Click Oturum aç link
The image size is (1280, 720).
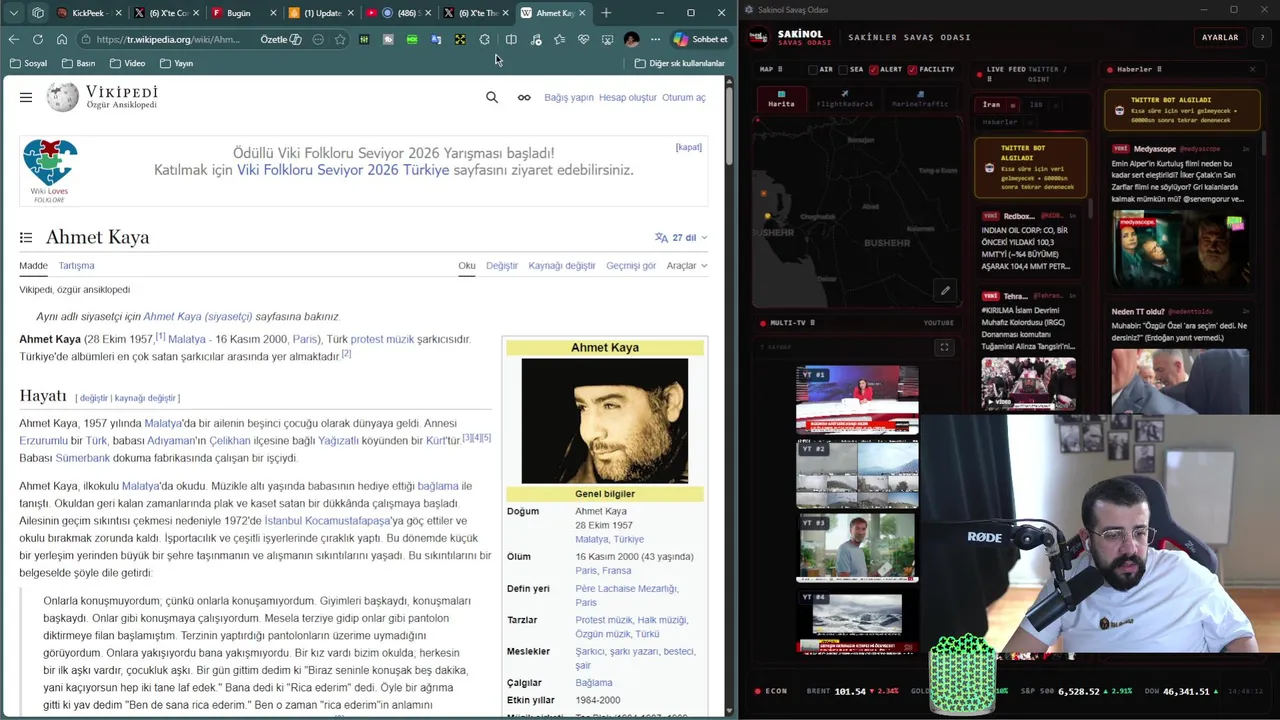pyautogui.click(x=684, y=97)
